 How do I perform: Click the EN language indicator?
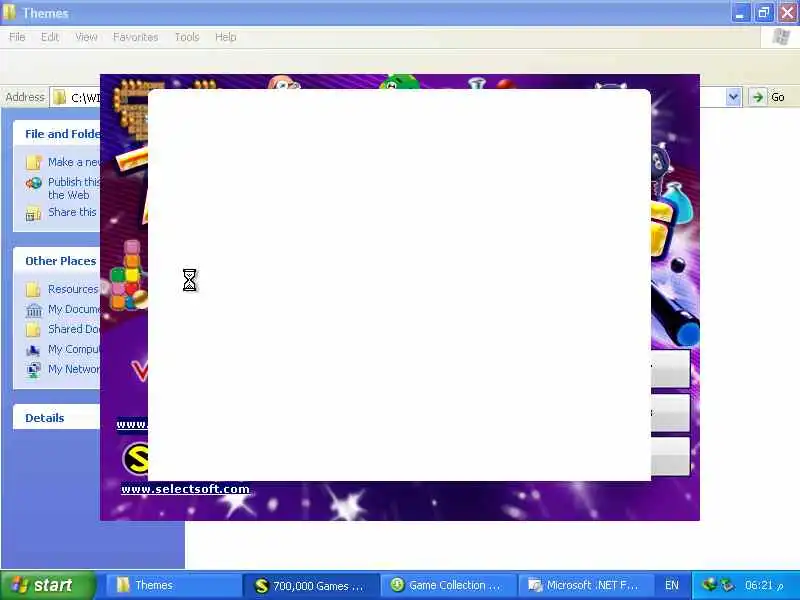coord(672,585)
